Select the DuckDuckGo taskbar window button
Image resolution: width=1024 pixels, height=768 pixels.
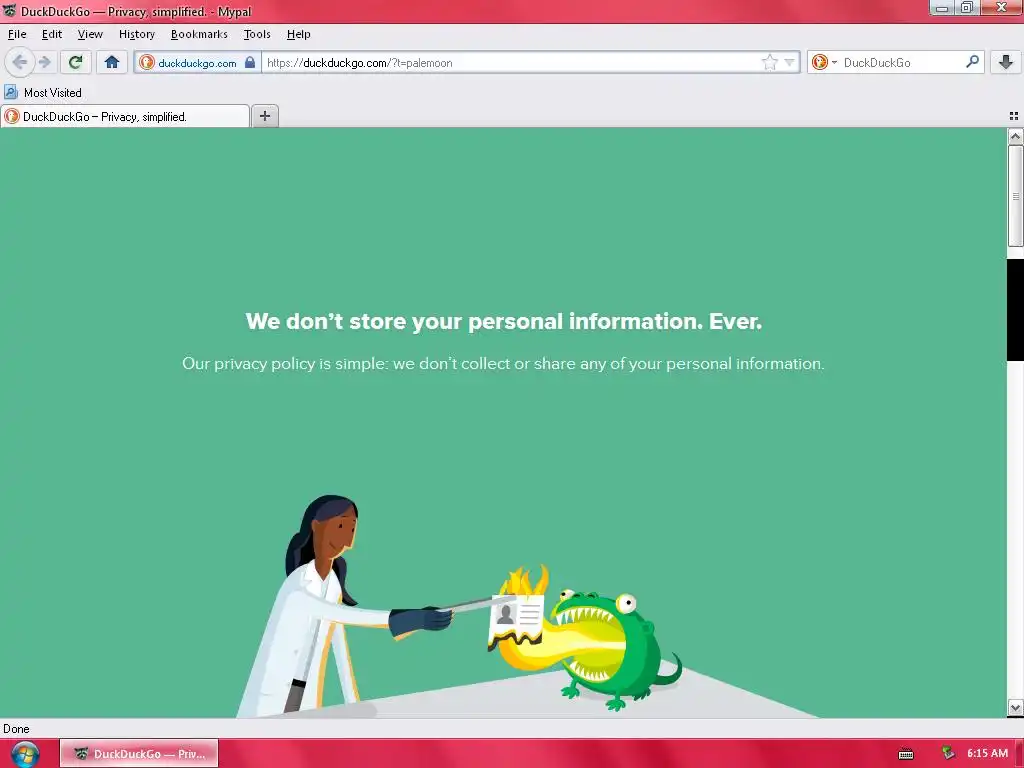click(139, 754)
